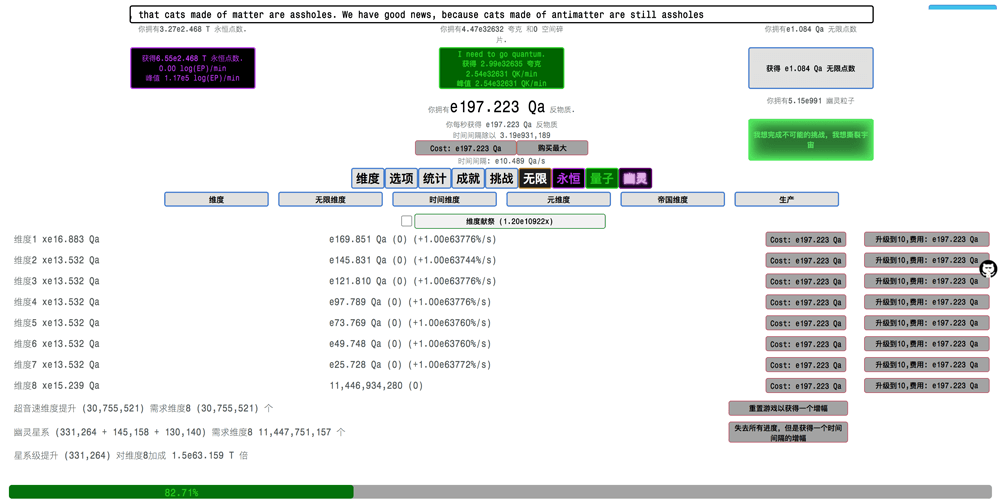Screen dimensions: 1000x501
Task: Click 升级到10 button for 维度1
Action: click(926, 240)
